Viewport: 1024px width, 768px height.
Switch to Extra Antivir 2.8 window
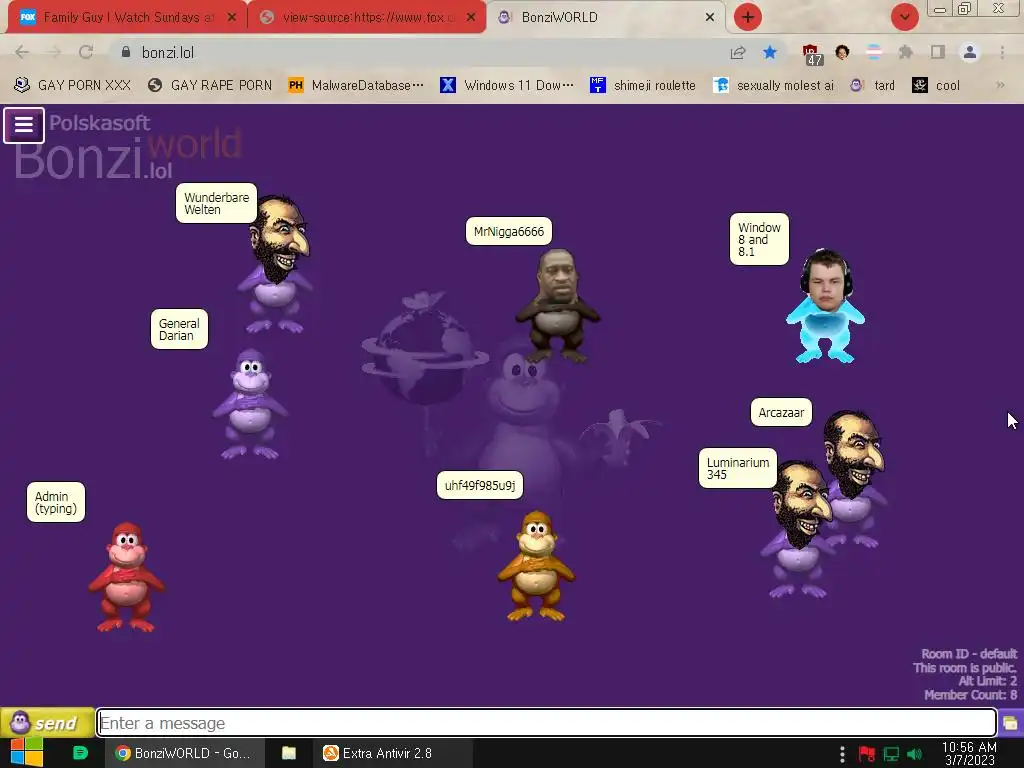[x=392, y=753]
